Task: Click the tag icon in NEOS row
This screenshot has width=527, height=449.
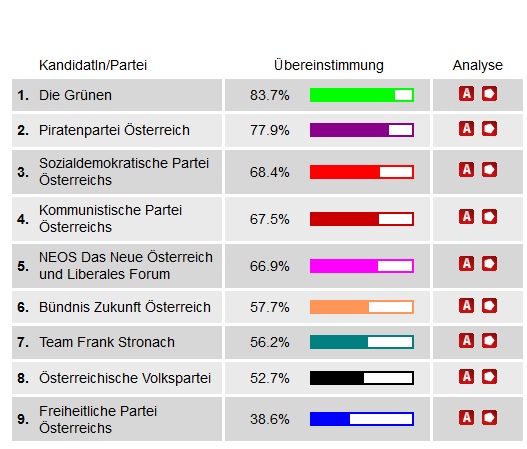Action: tap(489, 264)
